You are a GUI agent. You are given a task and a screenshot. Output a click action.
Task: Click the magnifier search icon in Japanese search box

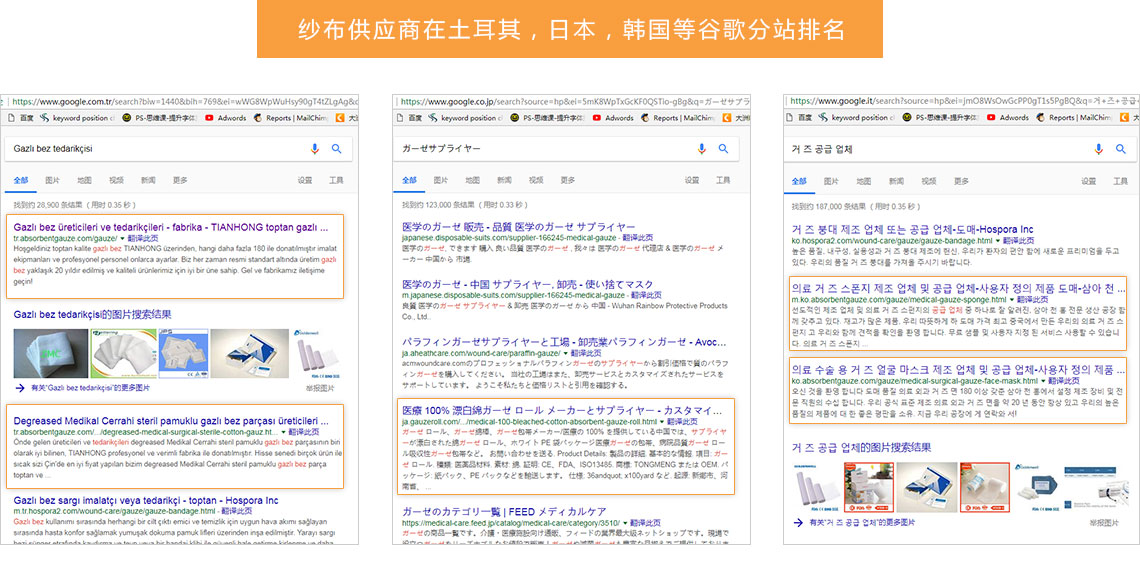pos(724,149)
